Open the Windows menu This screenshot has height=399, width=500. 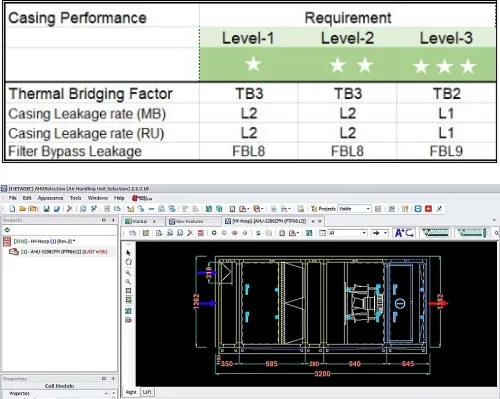point(98,198)
